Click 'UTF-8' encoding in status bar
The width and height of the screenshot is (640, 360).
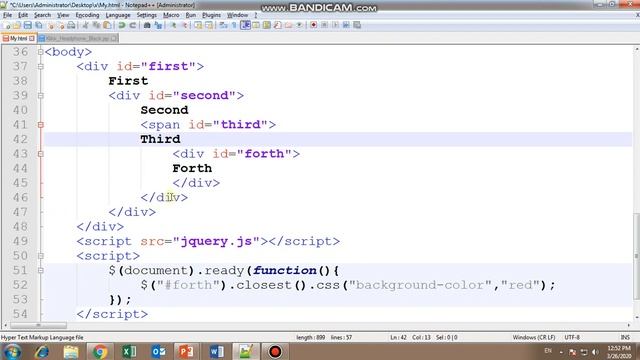572,338
